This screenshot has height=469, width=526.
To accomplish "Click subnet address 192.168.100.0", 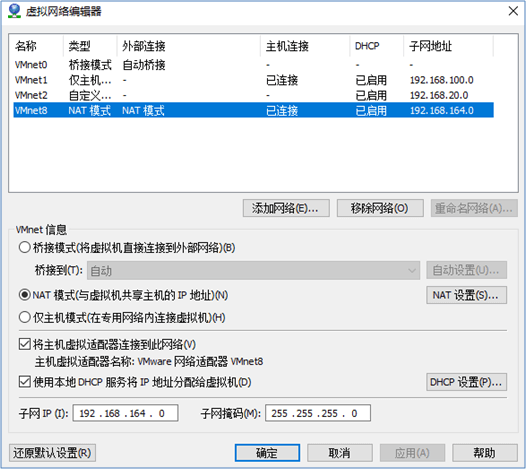I will click(441, 80).
